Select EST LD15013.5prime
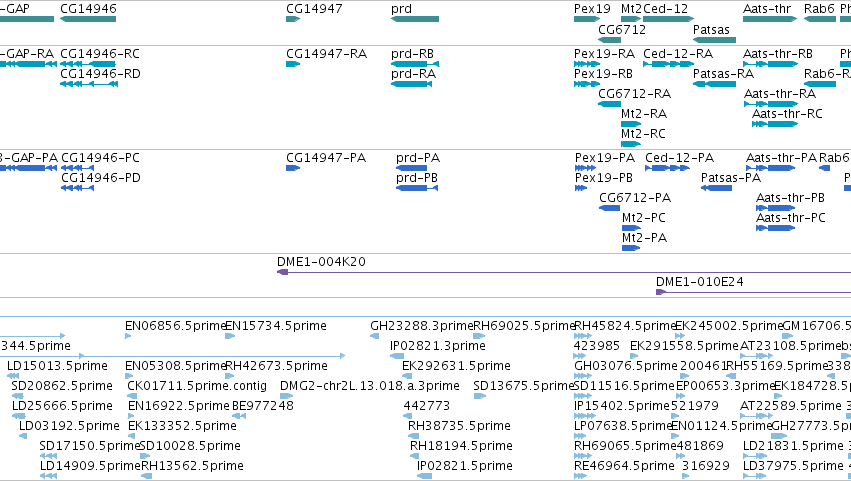851x481 pixels. [x=57, y=366]
